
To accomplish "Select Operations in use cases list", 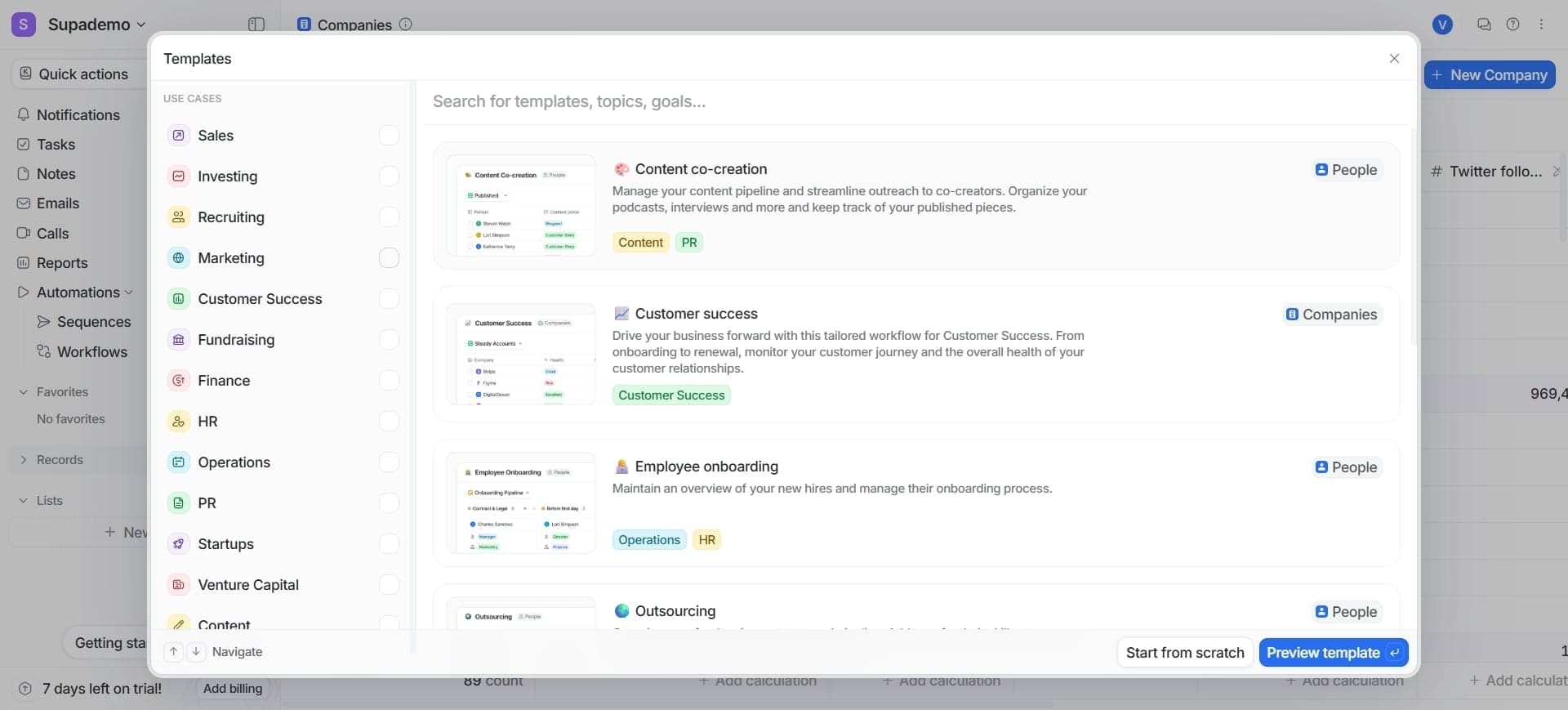I will tap(234, 462).
